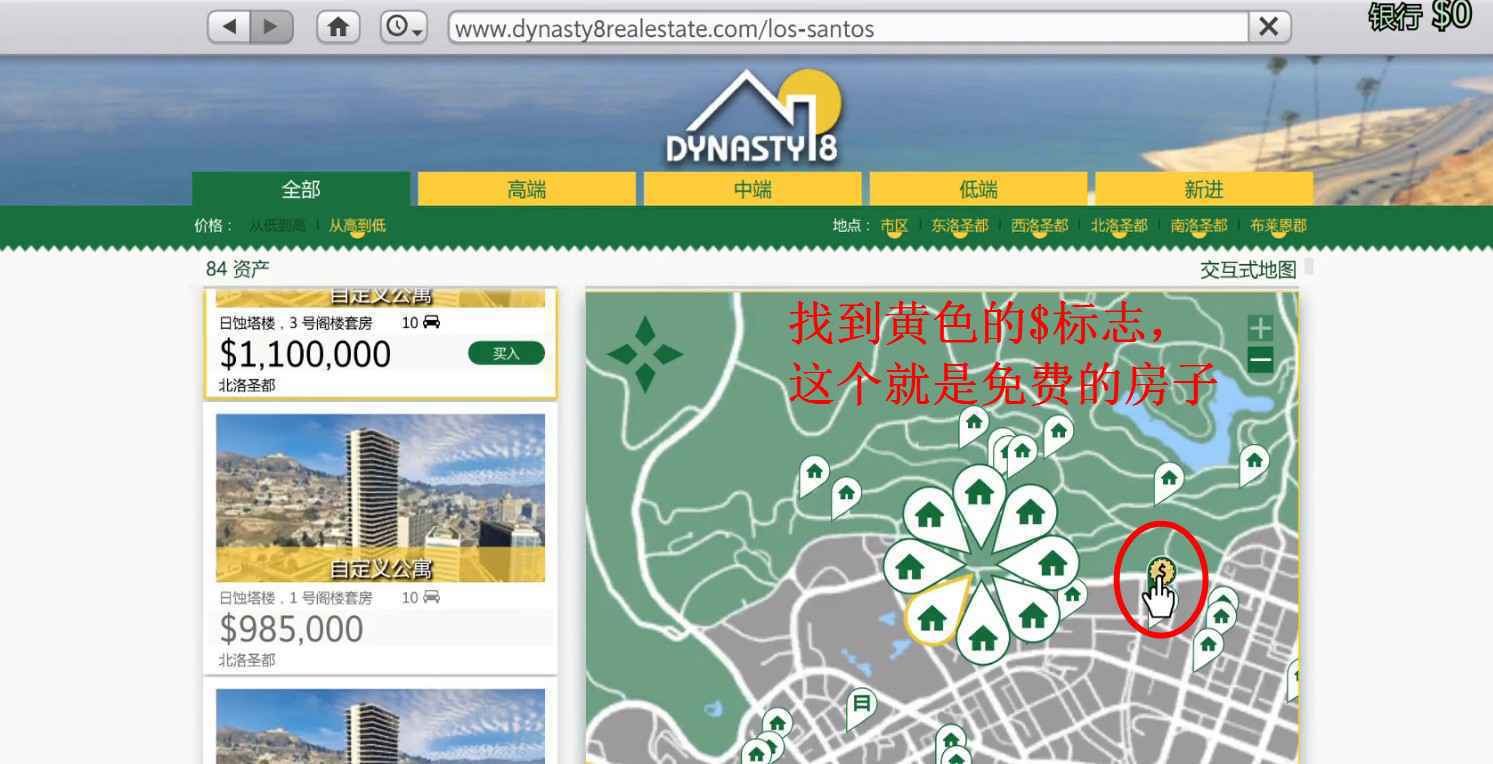Switch to the 高端 tab
The image size is (1493, 764).
527,189
